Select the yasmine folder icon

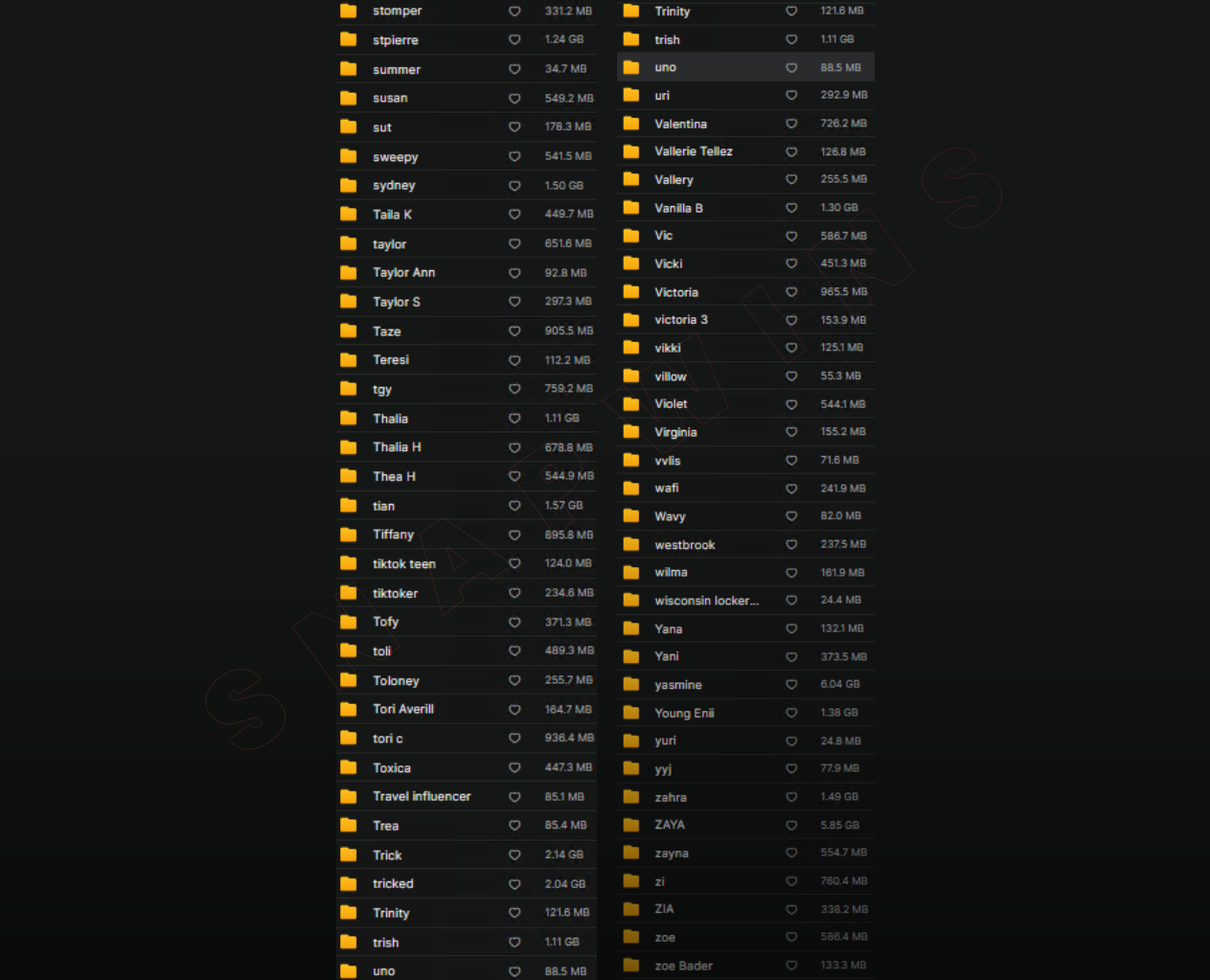631,684
